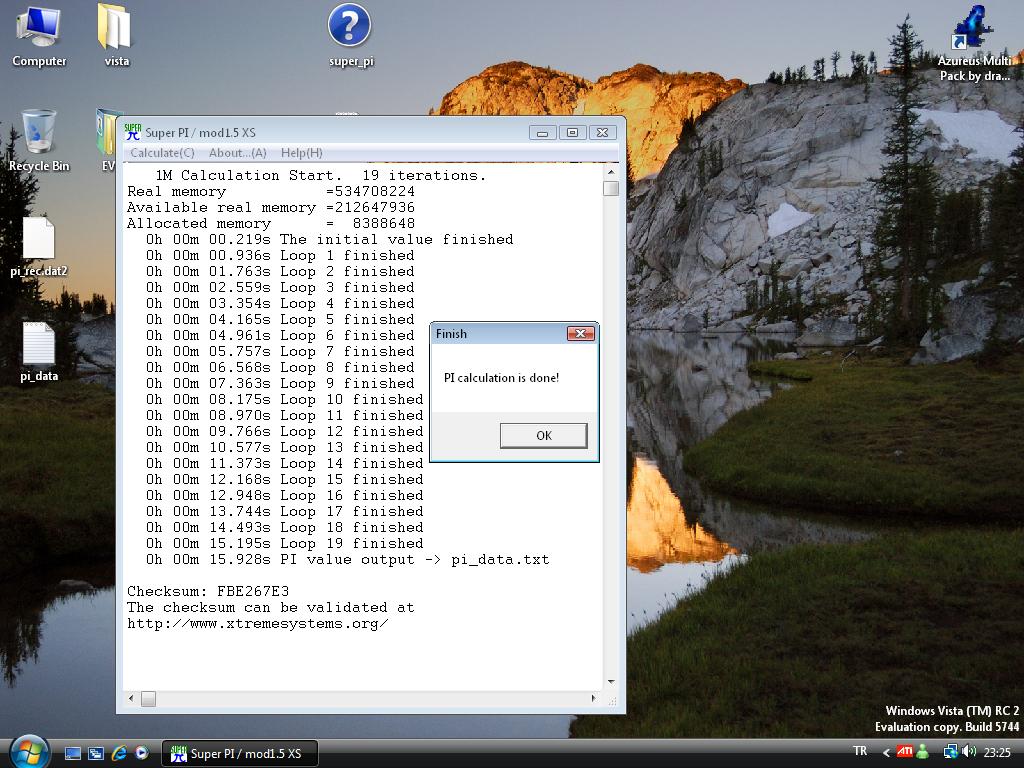Click the vertical scrollbar thumb in Super PI
Image resolution: width=1024 pixels, height=768 pixels.
pos(611,188)
